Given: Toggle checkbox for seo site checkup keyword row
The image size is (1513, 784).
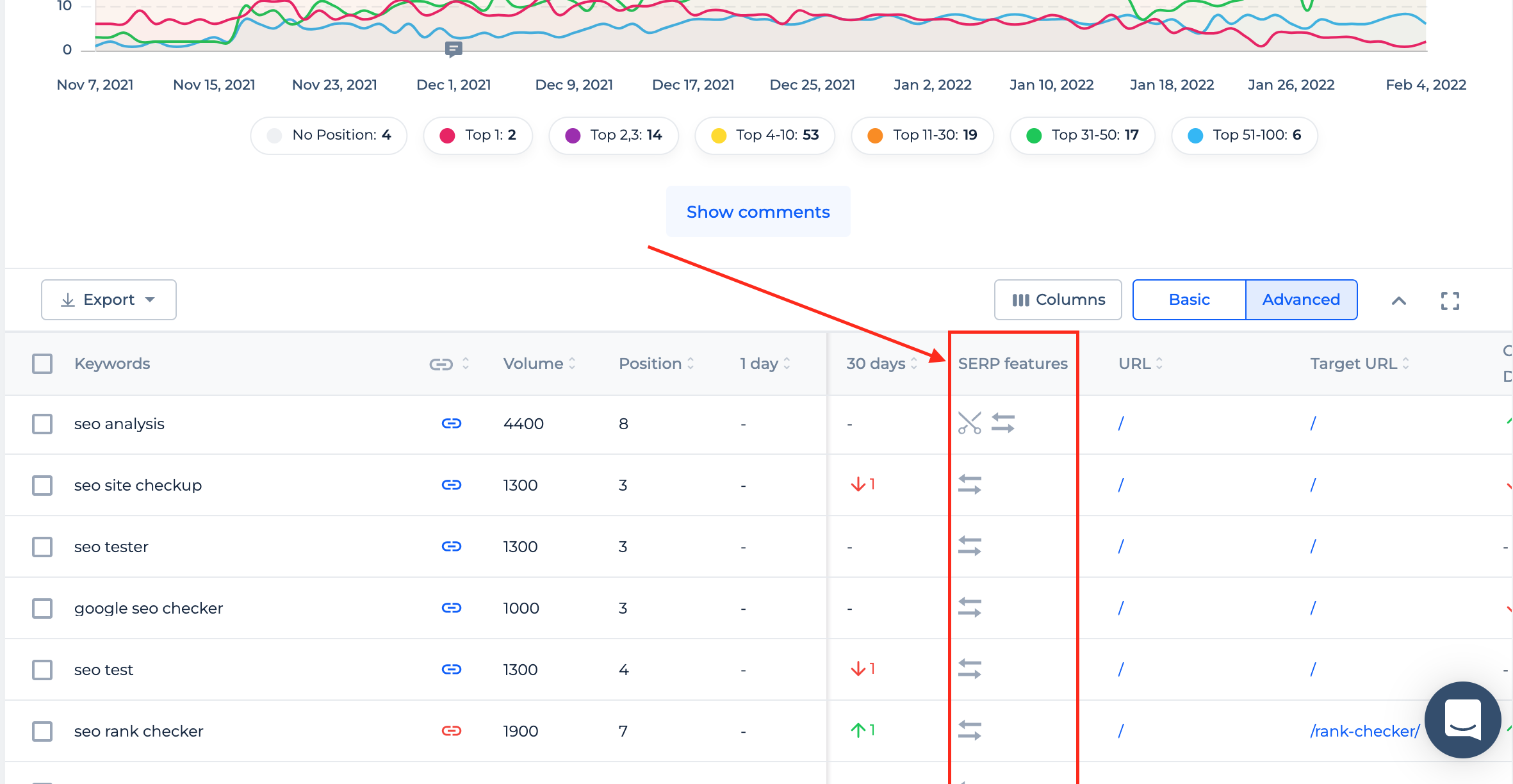Looking at the screenshot, I should coord(41,484).
